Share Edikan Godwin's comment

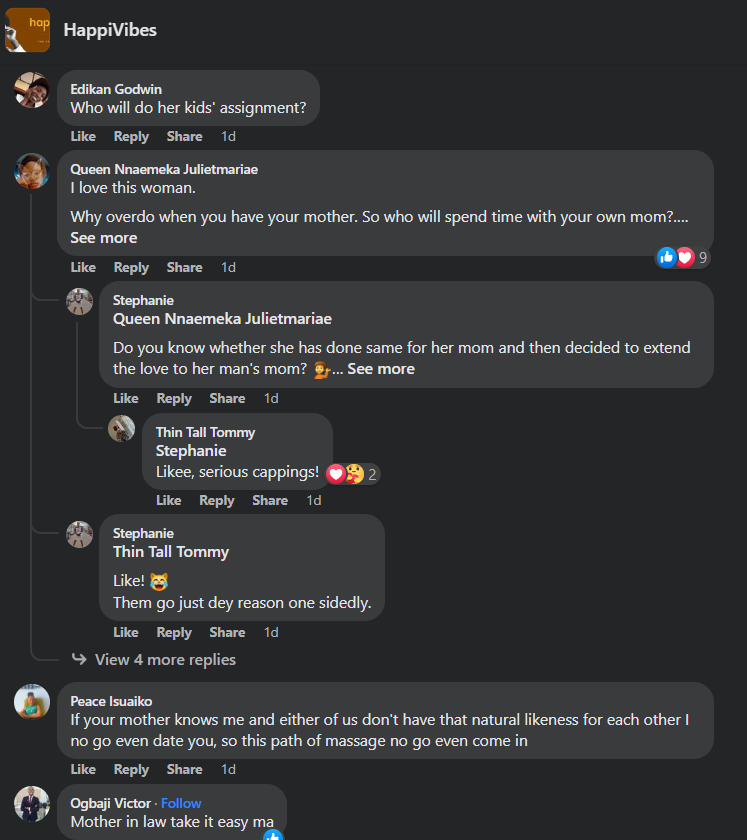[x=184, y=136]
